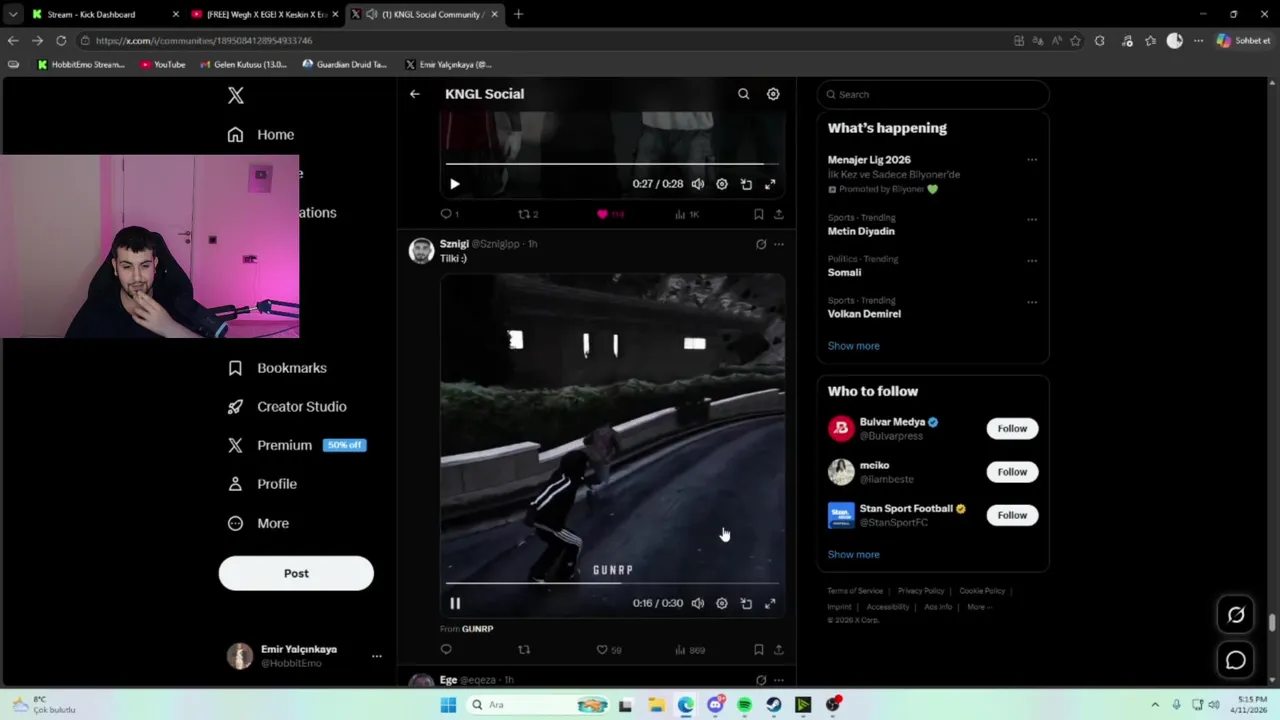Open community search magnifier icon
The height and width of the screenshot is (720, 1280).
point(743,94)
